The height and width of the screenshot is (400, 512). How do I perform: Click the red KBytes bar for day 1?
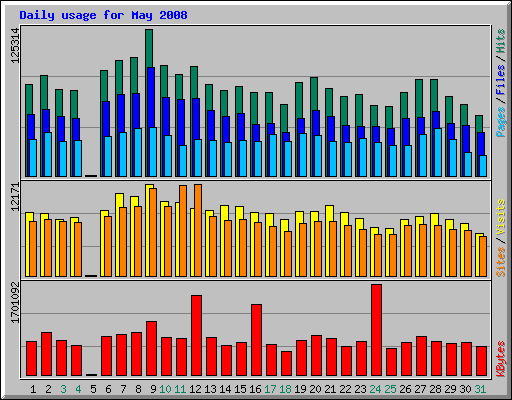point(31,359)
